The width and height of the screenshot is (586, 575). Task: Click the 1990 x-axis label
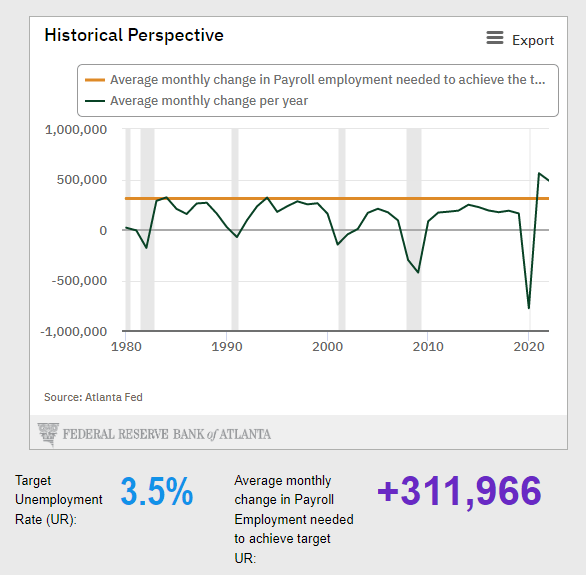pyautogui.click(x=227, y=347)
